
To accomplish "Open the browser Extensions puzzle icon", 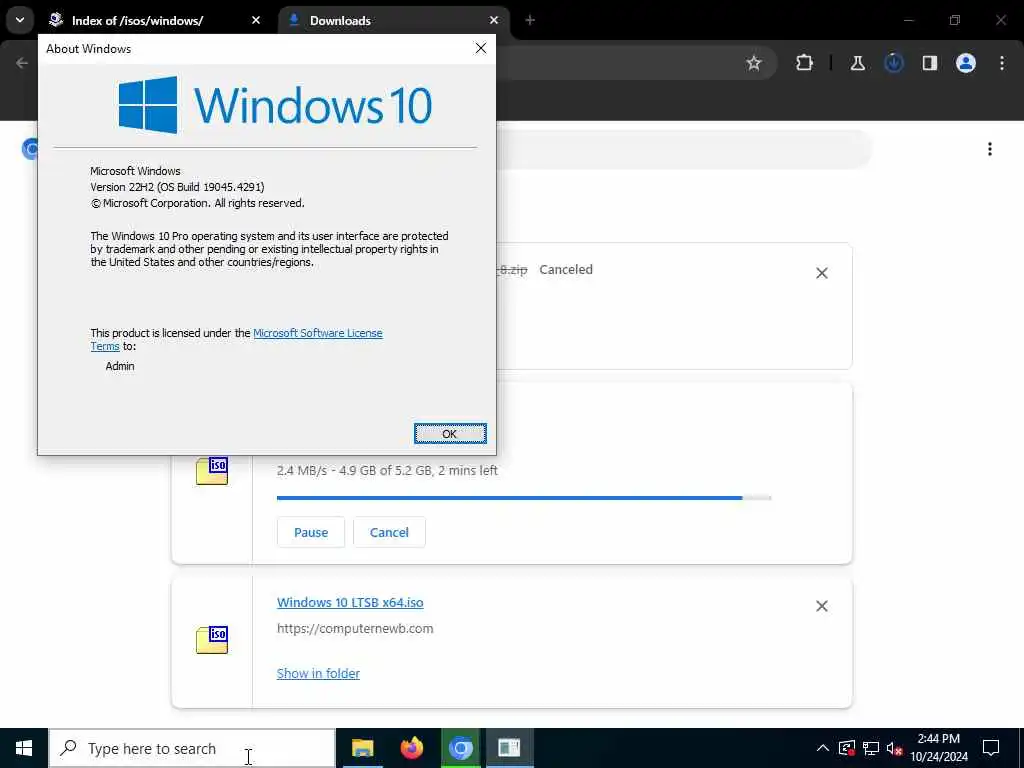I will click(805, 63).
